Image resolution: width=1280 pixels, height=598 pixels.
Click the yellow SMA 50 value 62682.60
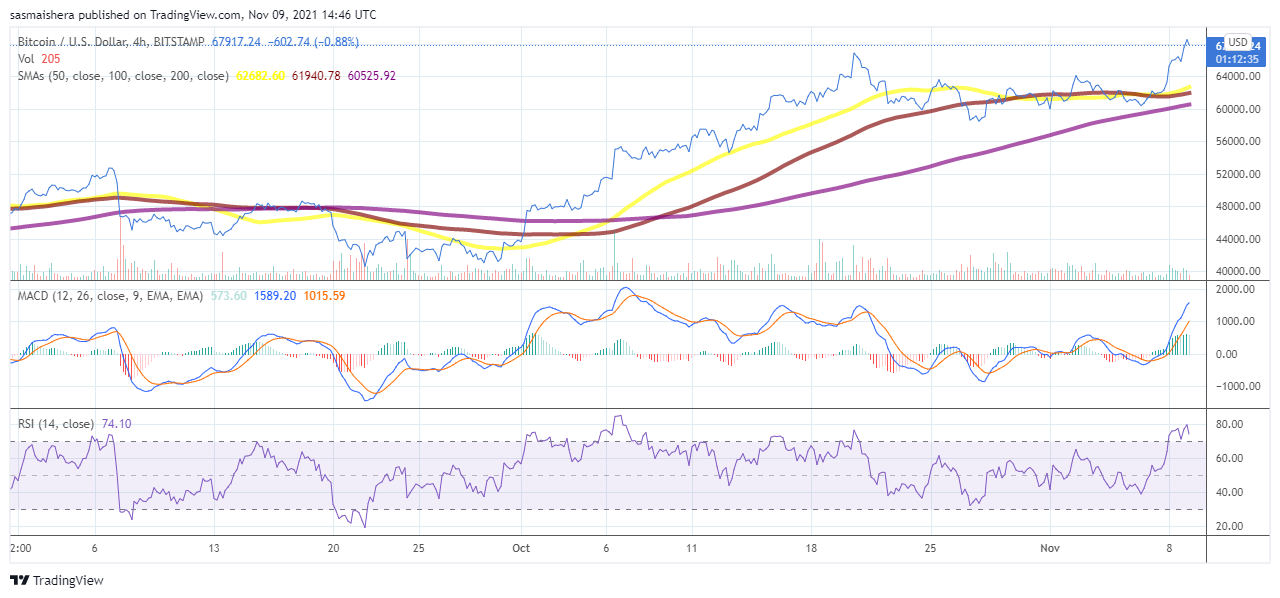[x=260, y=76]
